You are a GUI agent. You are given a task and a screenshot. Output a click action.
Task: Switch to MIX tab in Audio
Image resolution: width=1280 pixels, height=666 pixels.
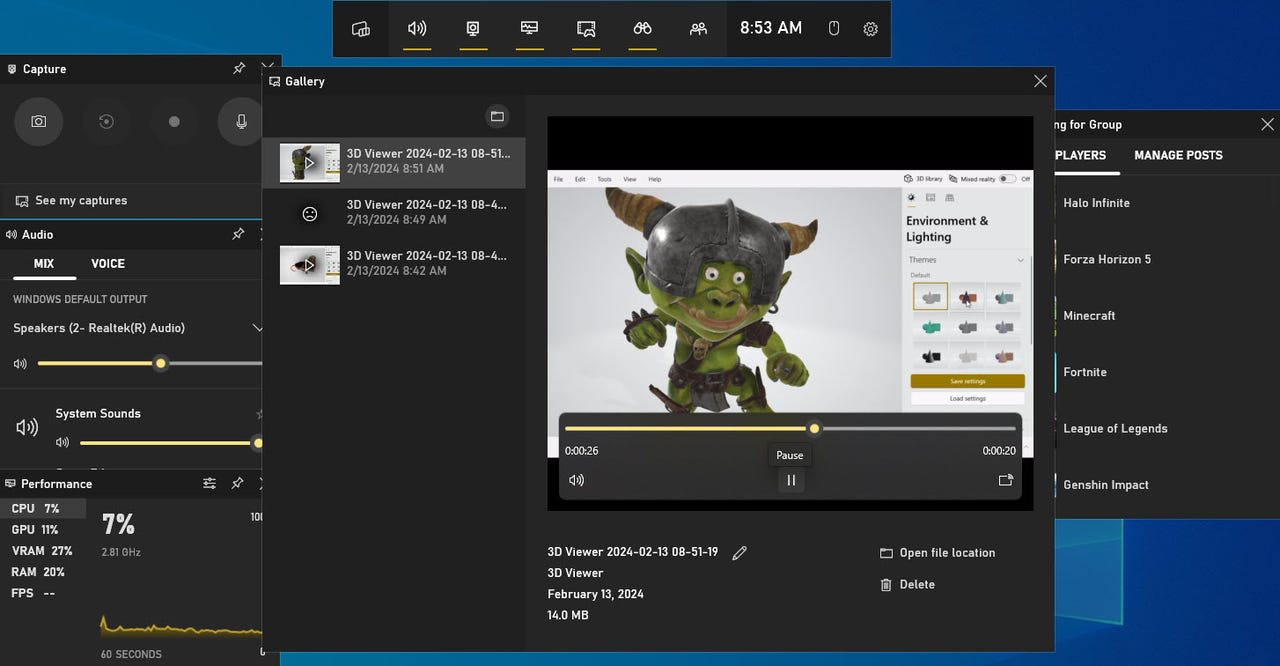coord(43,264)
